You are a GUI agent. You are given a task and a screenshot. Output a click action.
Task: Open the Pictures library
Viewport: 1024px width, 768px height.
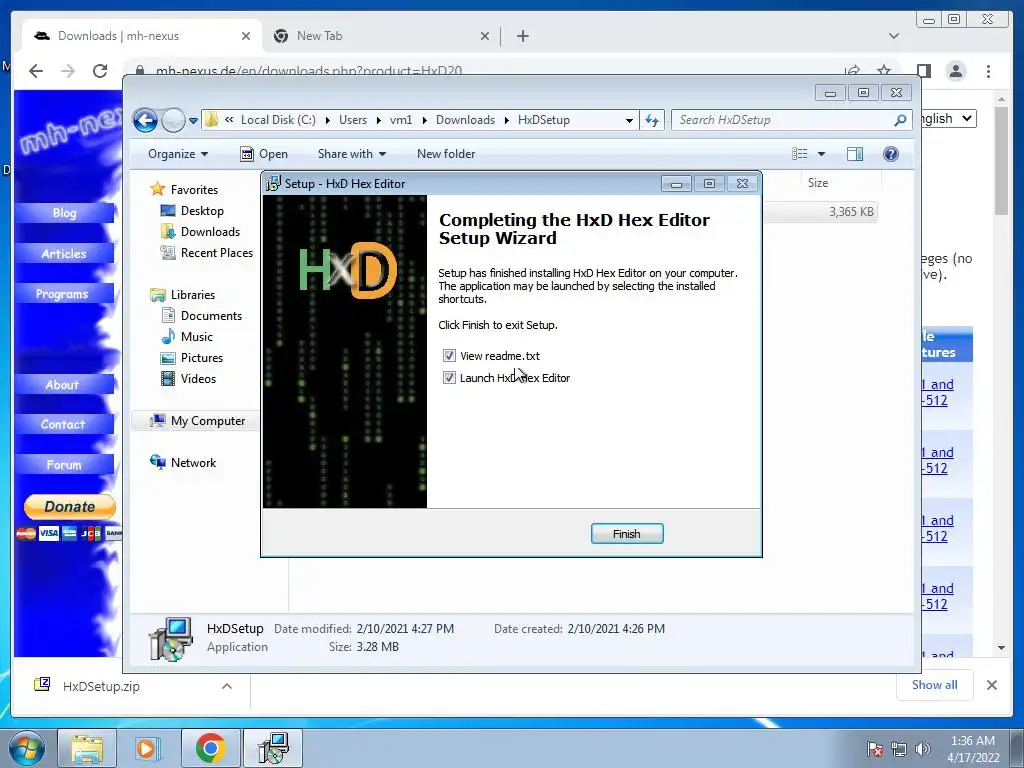click(201, 358)
